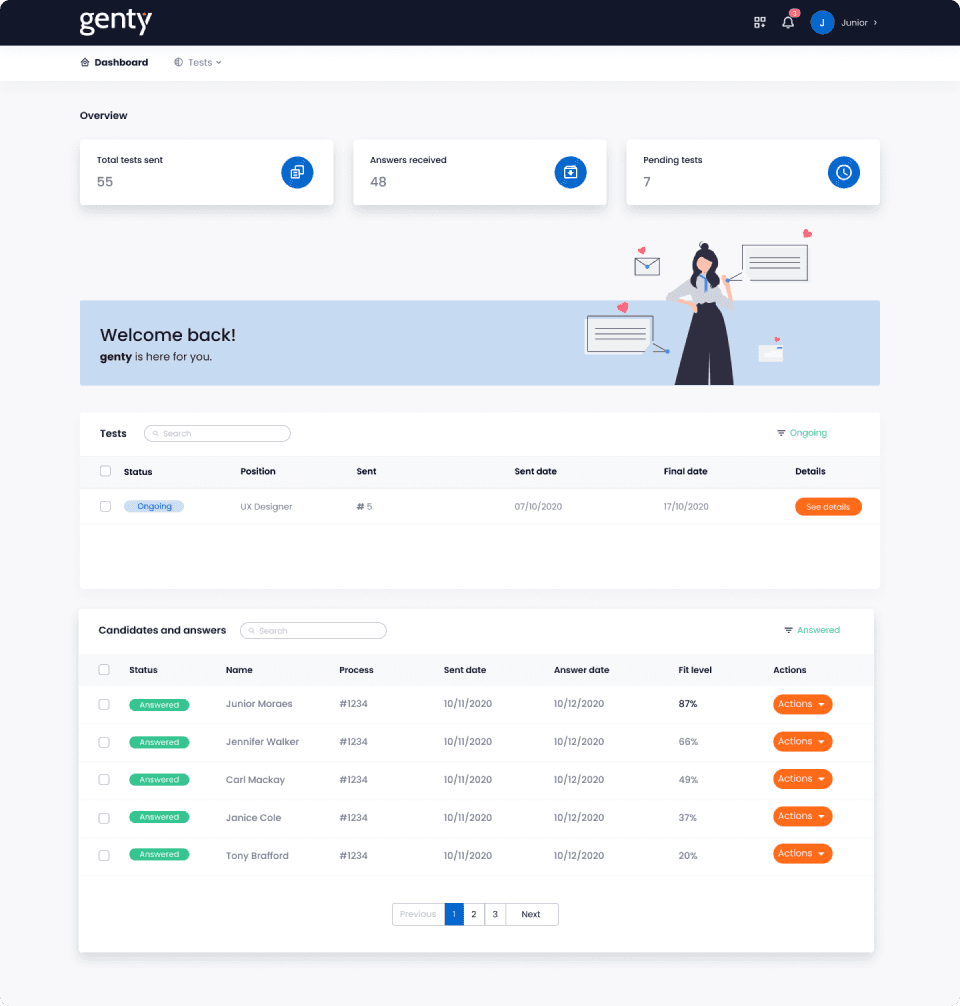The width and height of the screenshot is (960, 1006).
Task: Select all candidates header checkbox
Action: click(x=104, y=669)
